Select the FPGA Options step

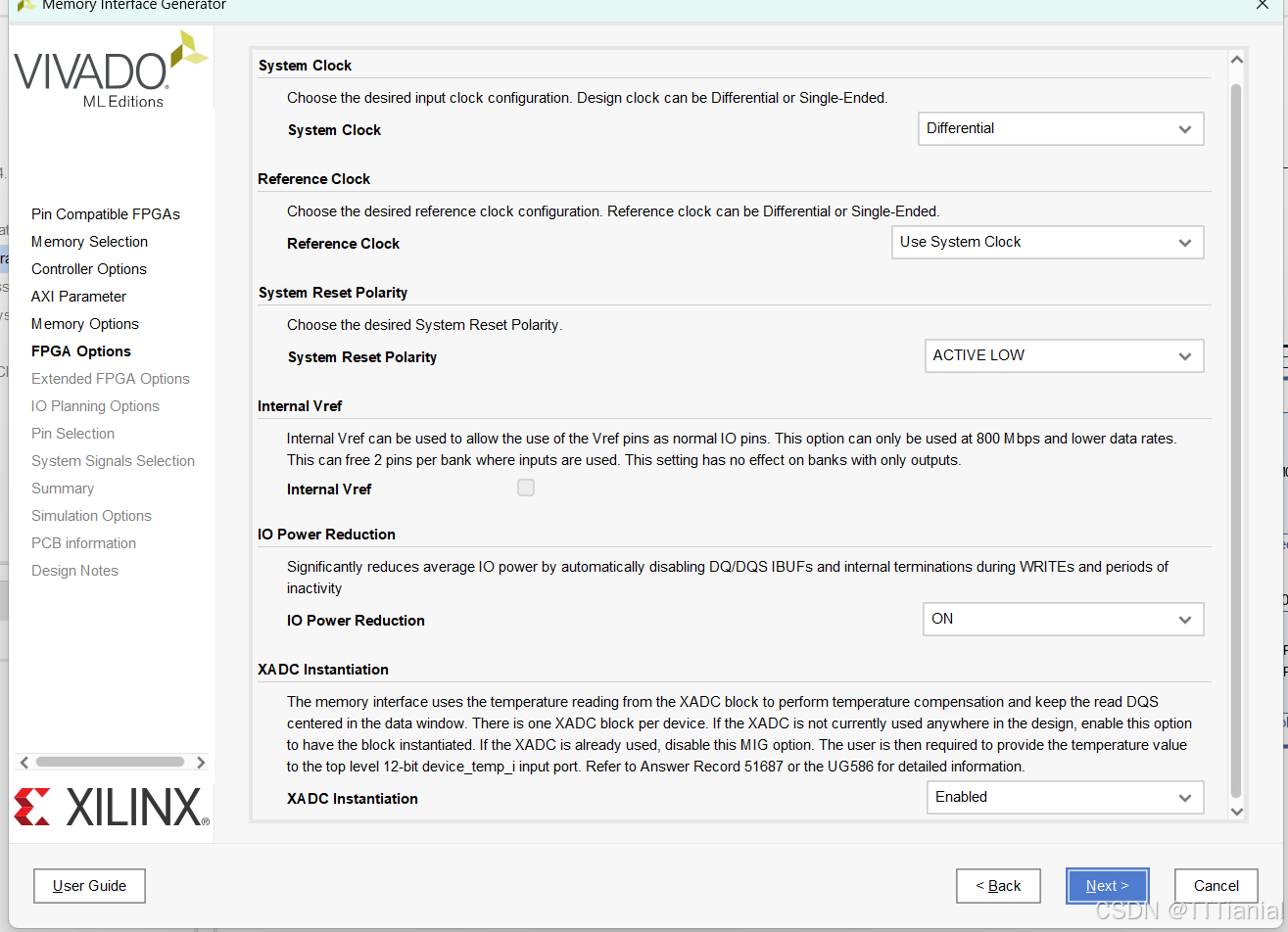81,351
